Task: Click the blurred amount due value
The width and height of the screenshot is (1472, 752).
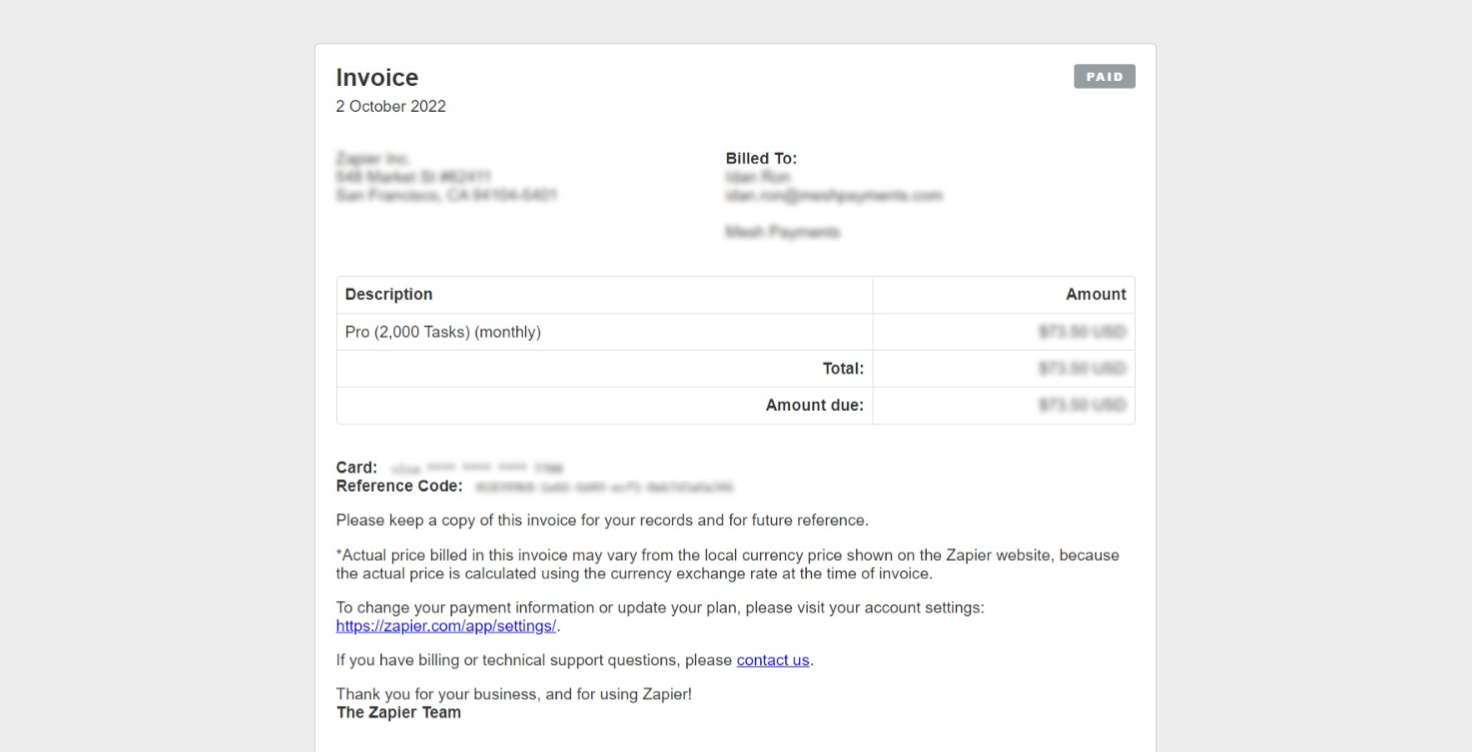Action: pos(1082,405)
